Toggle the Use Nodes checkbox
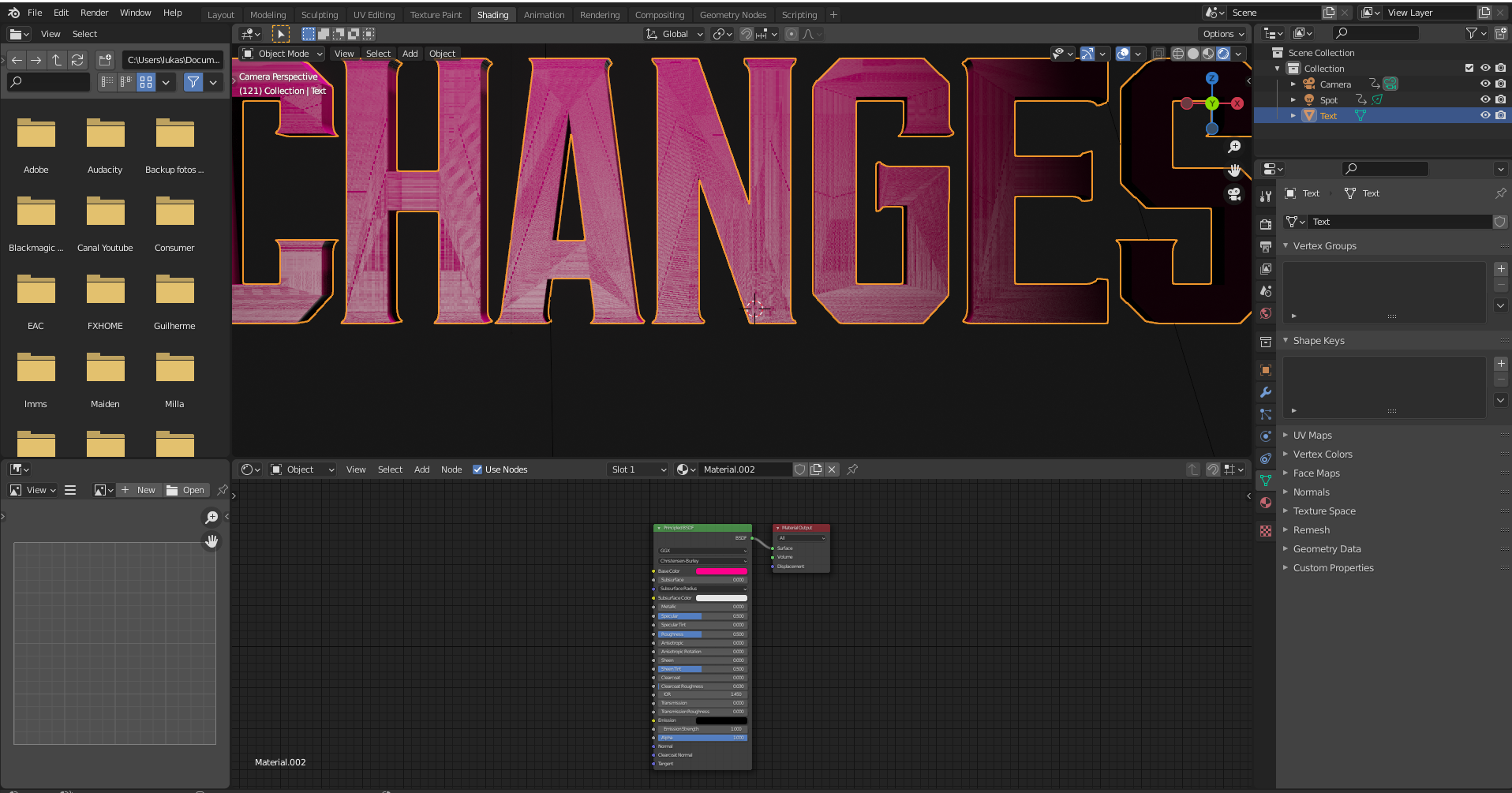 (x=477, y=469)
